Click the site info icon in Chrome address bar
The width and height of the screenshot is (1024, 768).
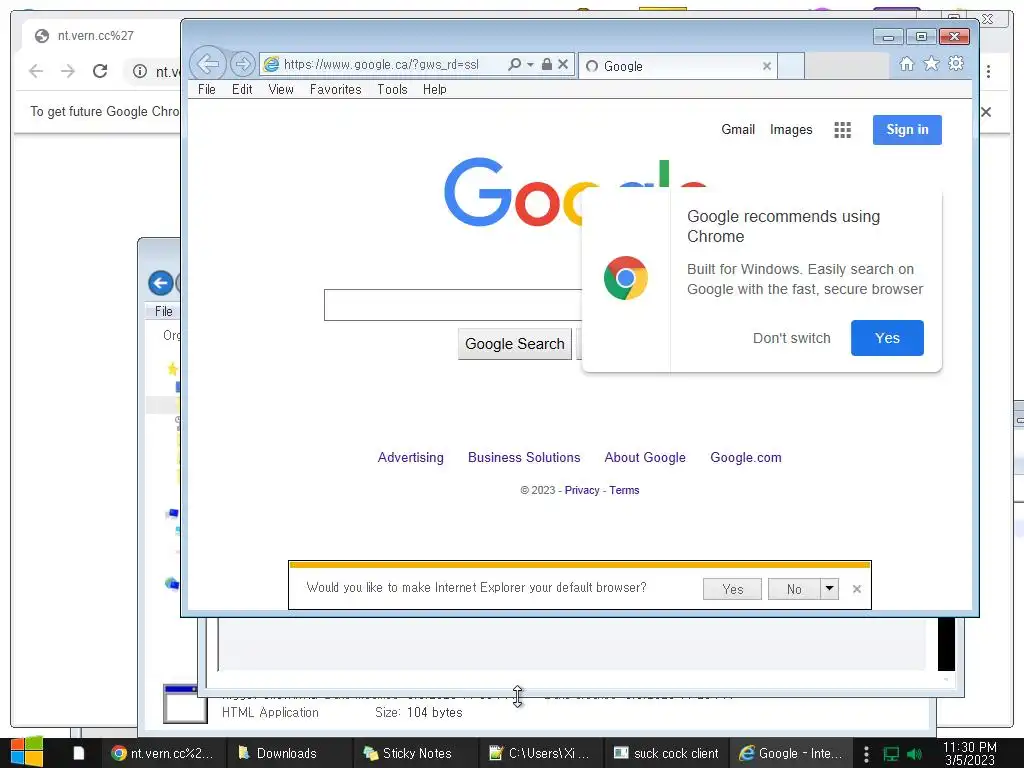click(140, 71)
